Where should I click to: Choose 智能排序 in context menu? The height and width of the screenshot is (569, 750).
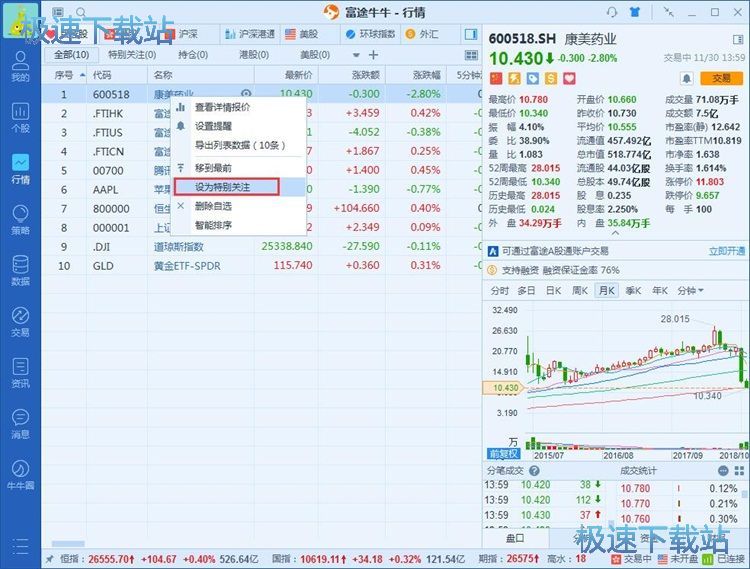pos(238,225)
